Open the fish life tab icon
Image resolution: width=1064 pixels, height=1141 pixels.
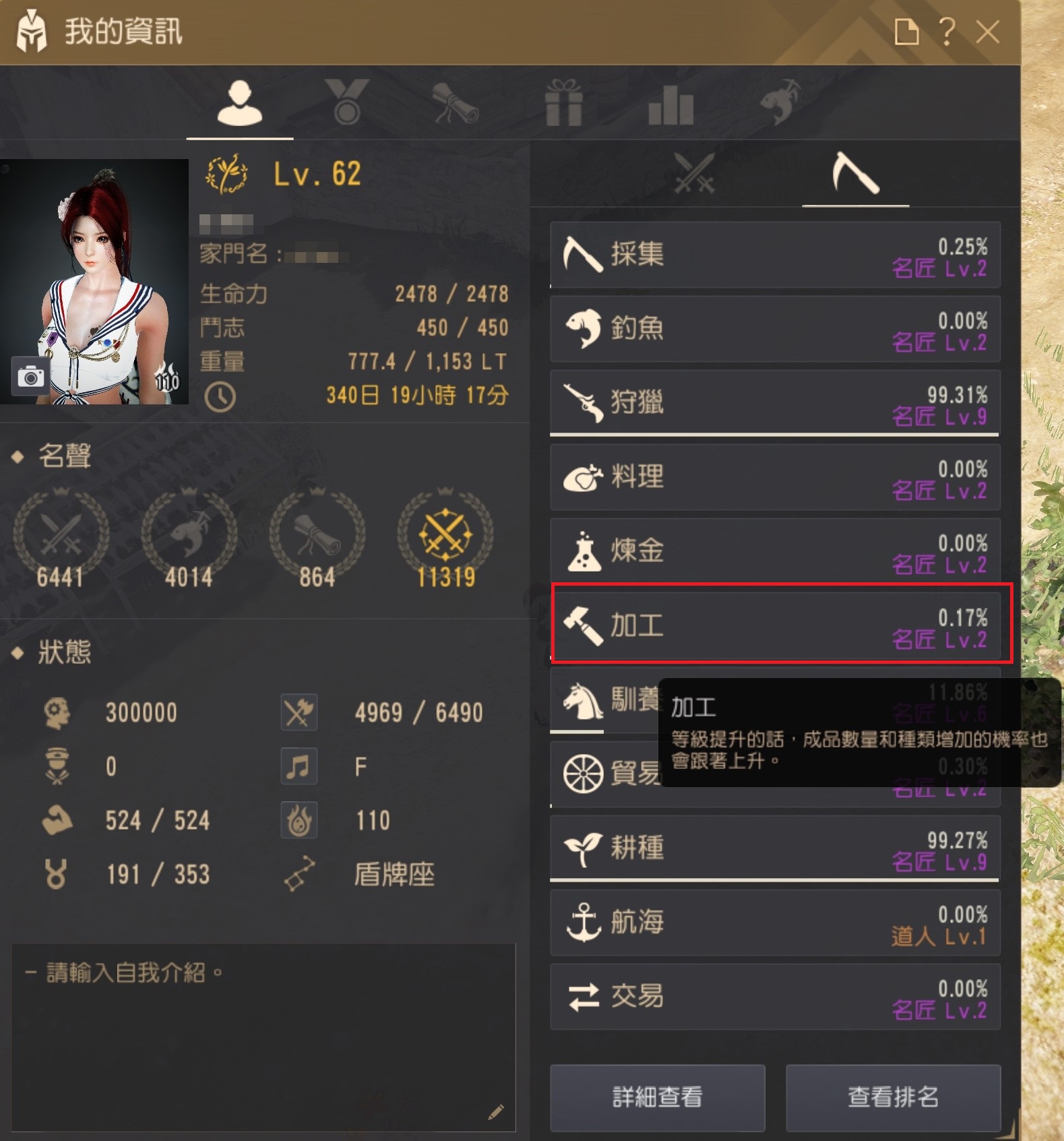(x=780, y=102)
